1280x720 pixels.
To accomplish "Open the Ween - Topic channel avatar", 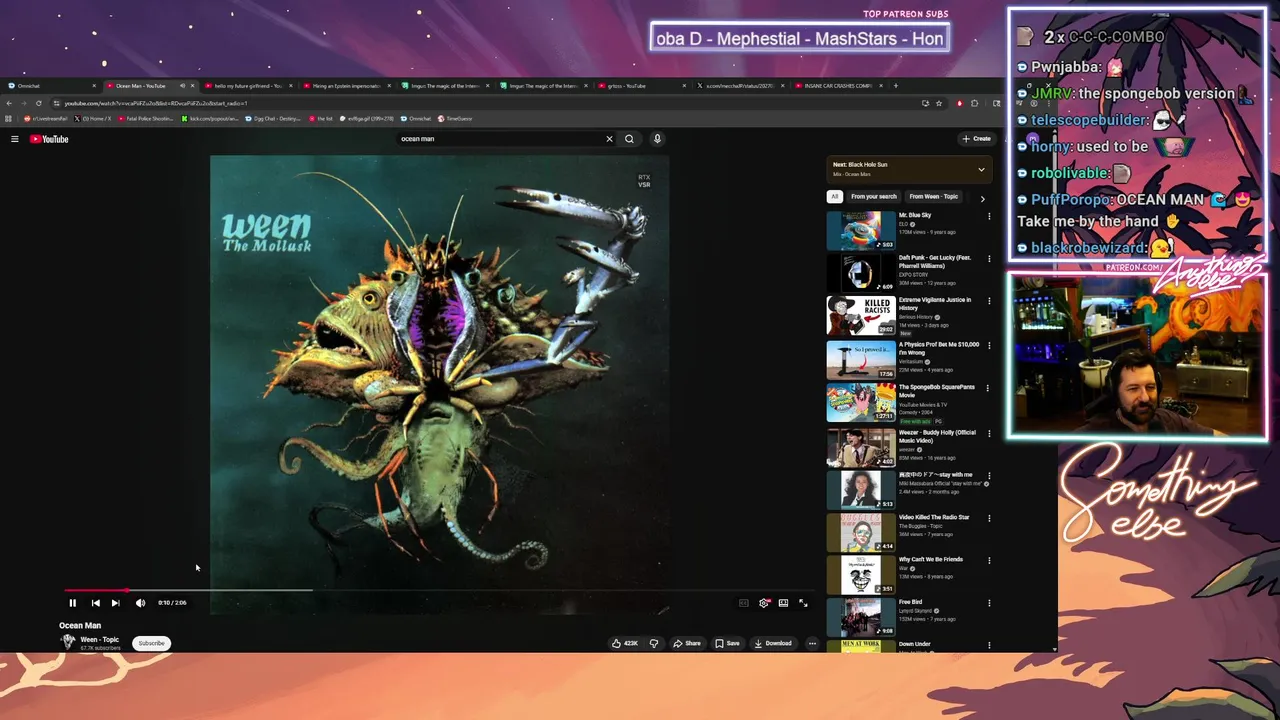I will 68,642.
